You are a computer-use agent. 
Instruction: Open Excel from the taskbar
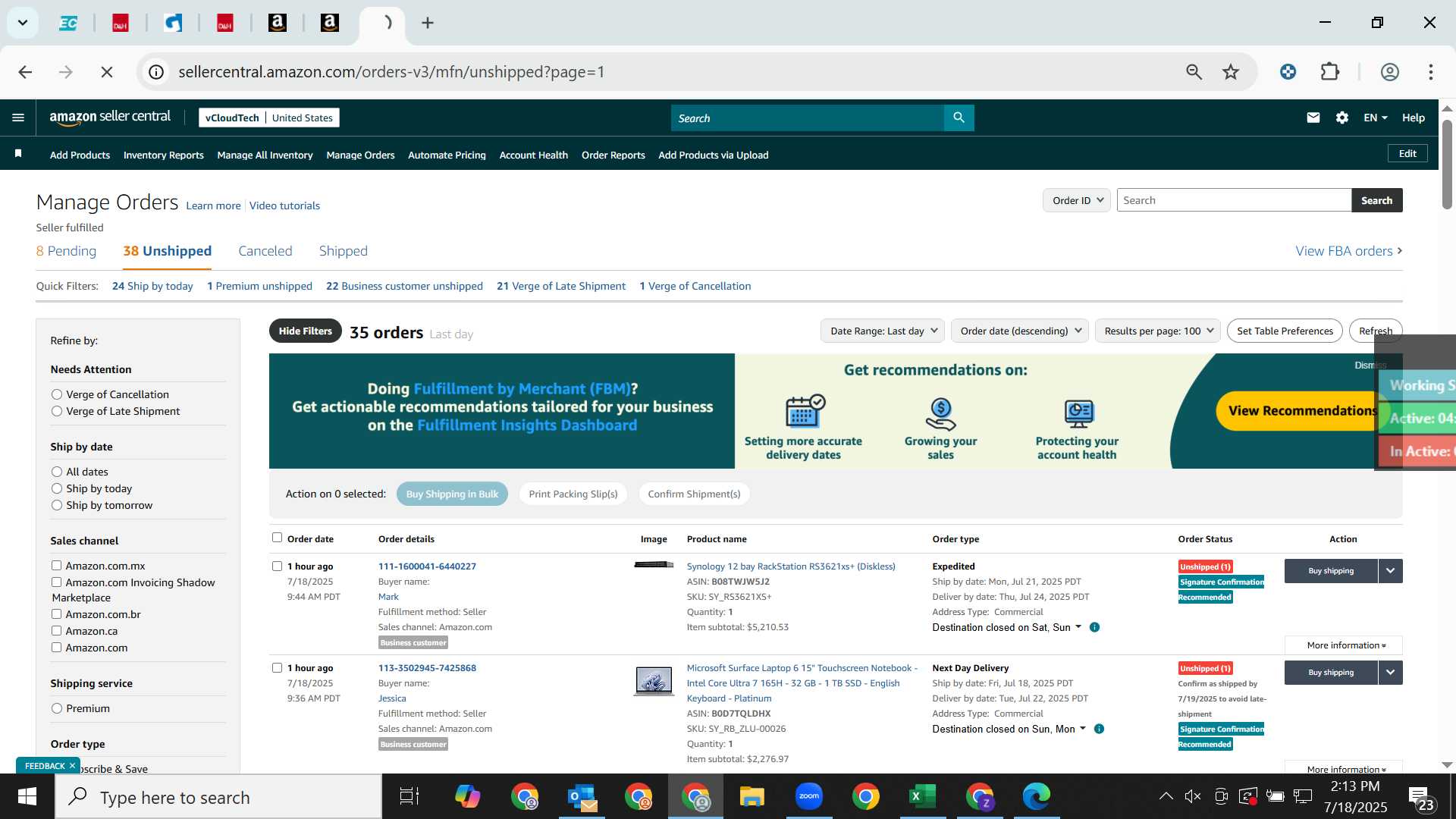tap(922, 796)
